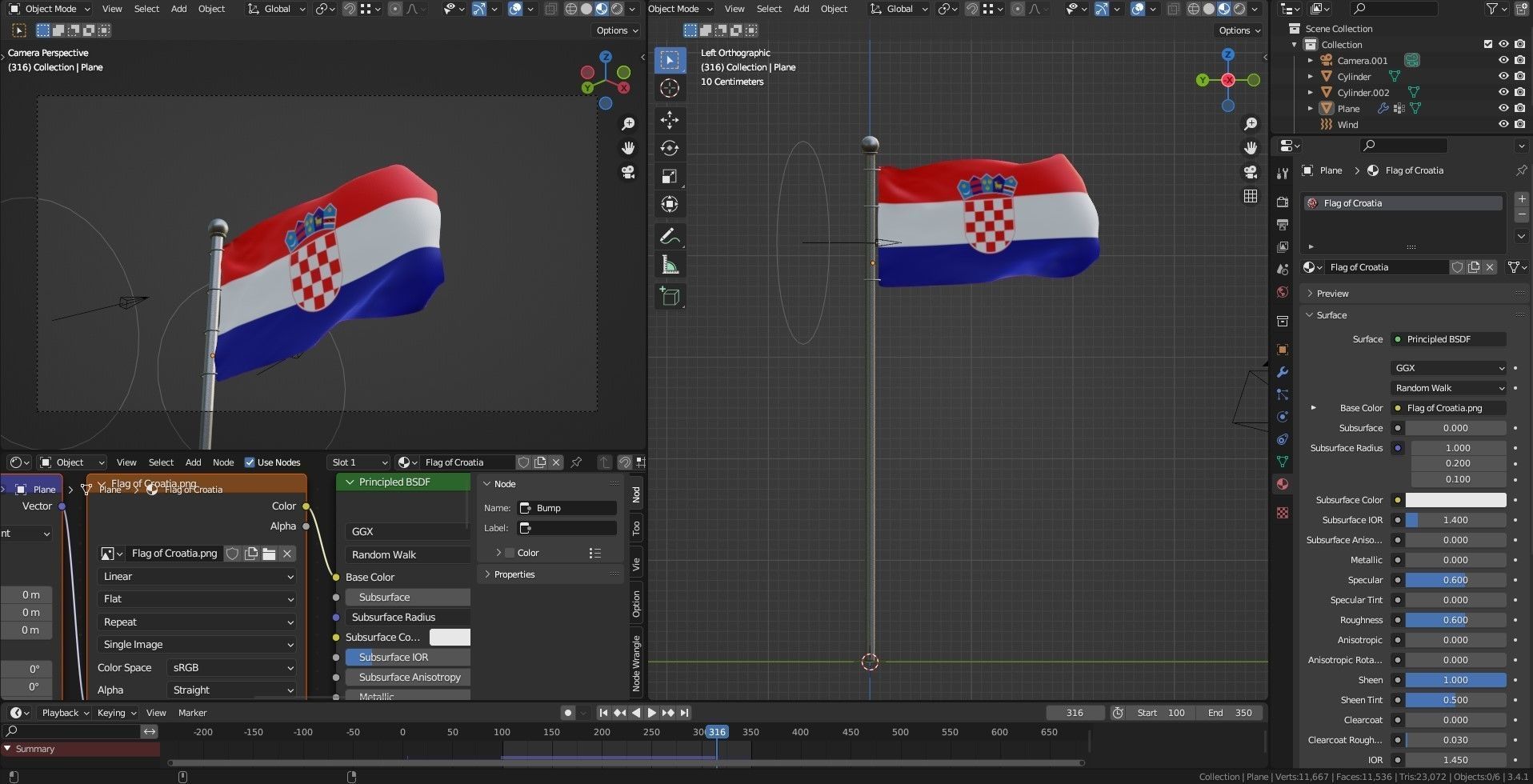Viewport: 1533px width, 784px height.
Task: Play animation forward in timeline
Action: click(652, 713)
